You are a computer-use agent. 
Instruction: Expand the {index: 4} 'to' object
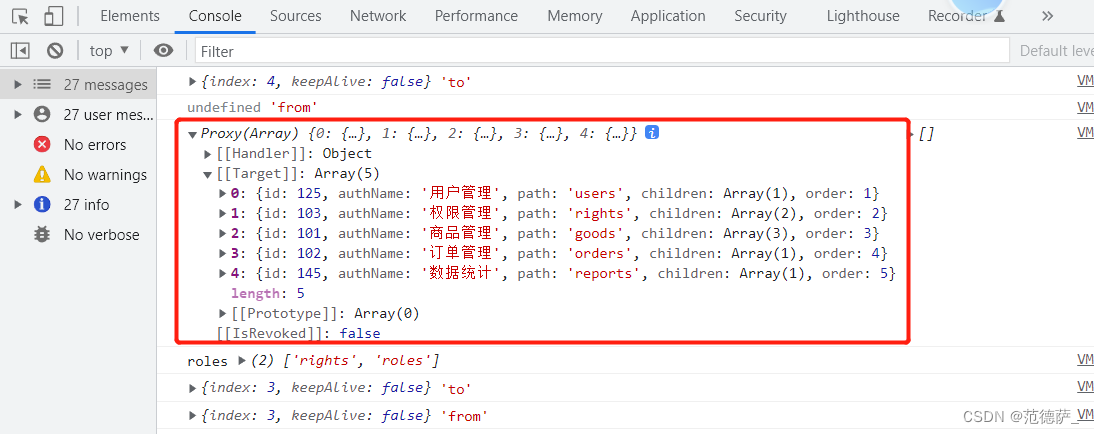coord(193,82)
